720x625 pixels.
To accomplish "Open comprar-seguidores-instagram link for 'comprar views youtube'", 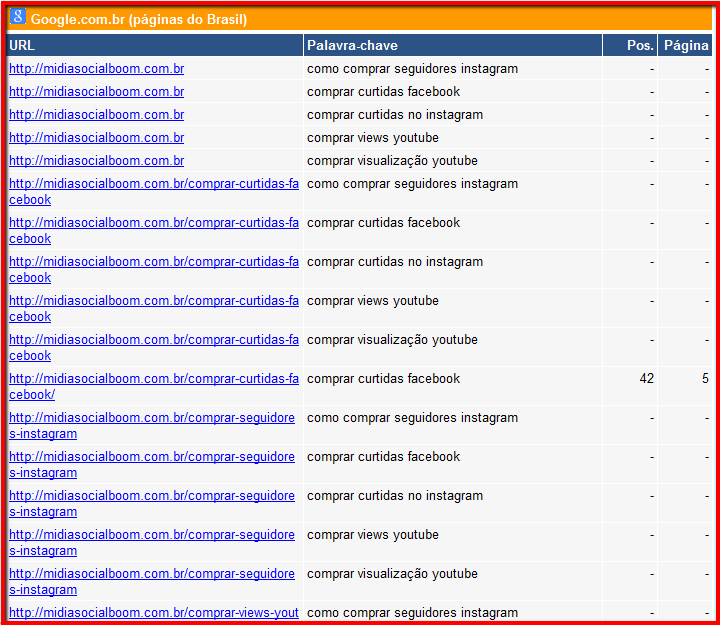I will click(152, 535).
